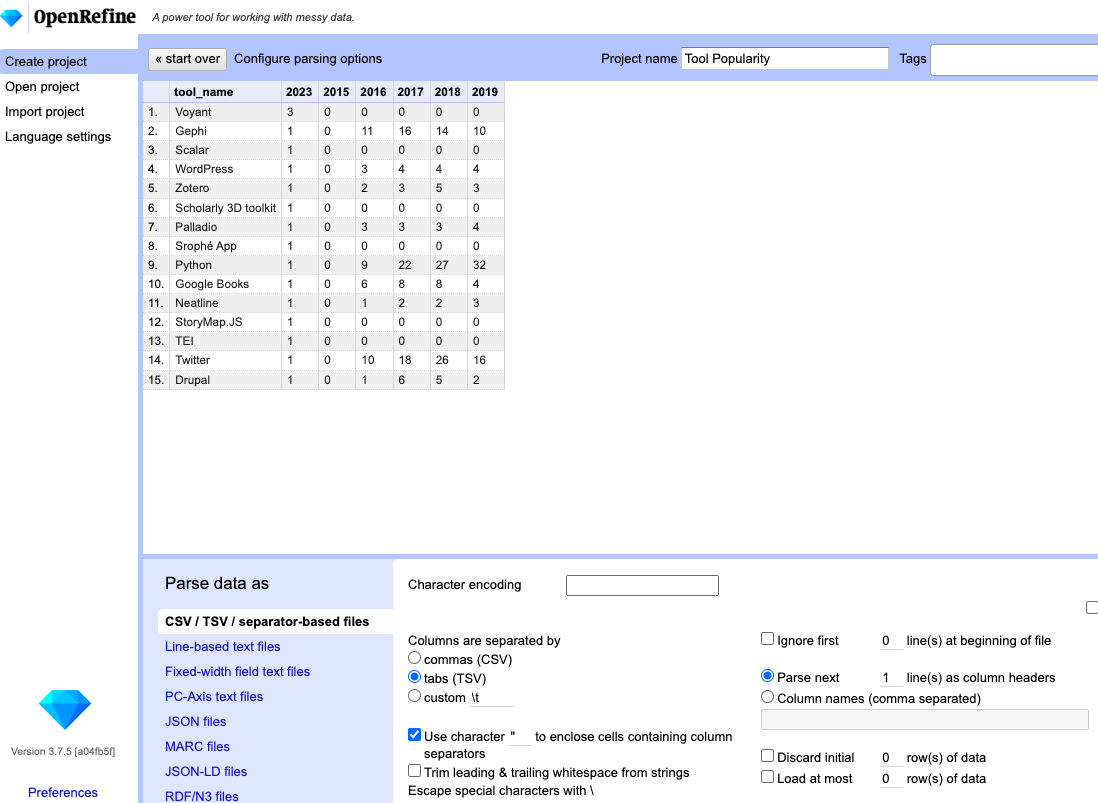Choose JSON files parser
The width and height of the screenshot is (1098, 803).
195,722
